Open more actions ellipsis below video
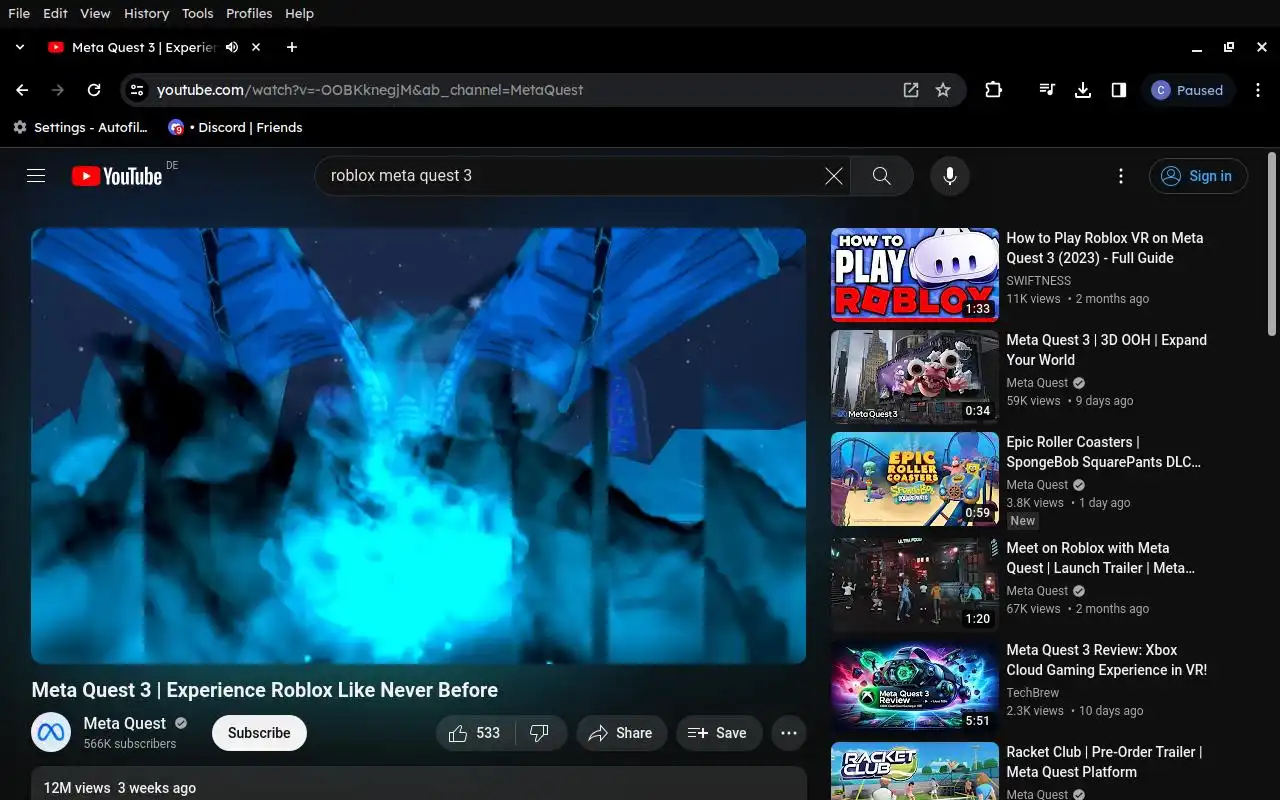The height and width of the screenshot is (800, 1280). [x=788, y=733]
